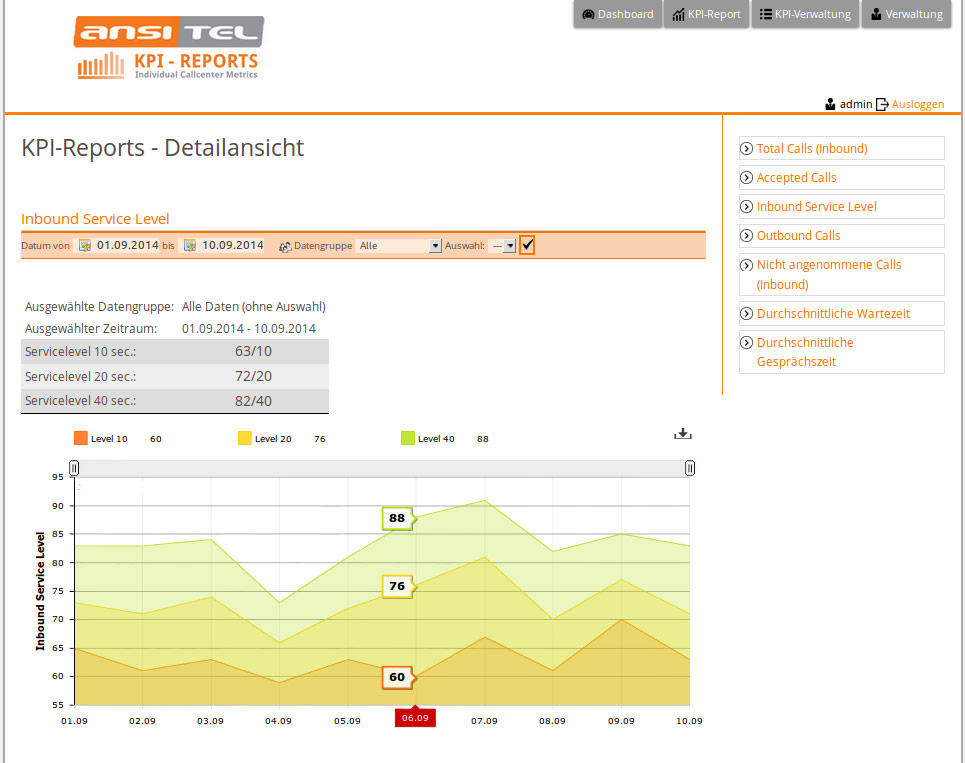Open the end date calendar icon
The height and width of the screenshot is (763, 965).
pos(190,246)
